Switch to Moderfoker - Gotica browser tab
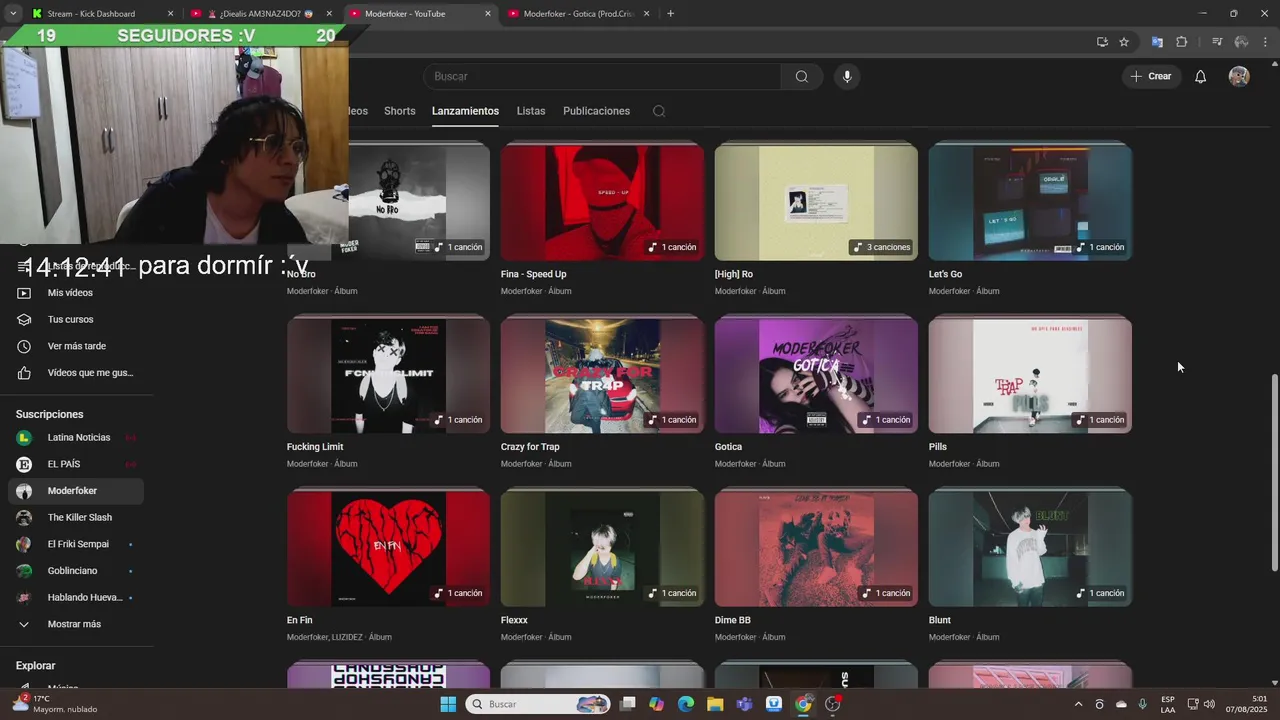Screen dimensions: 1280x720 (x=578, y=14)
